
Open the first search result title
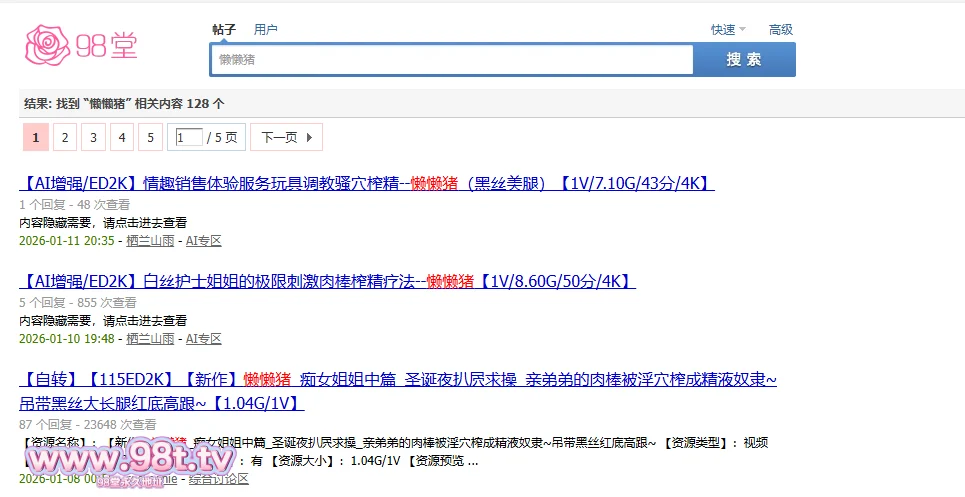point(366,183)
